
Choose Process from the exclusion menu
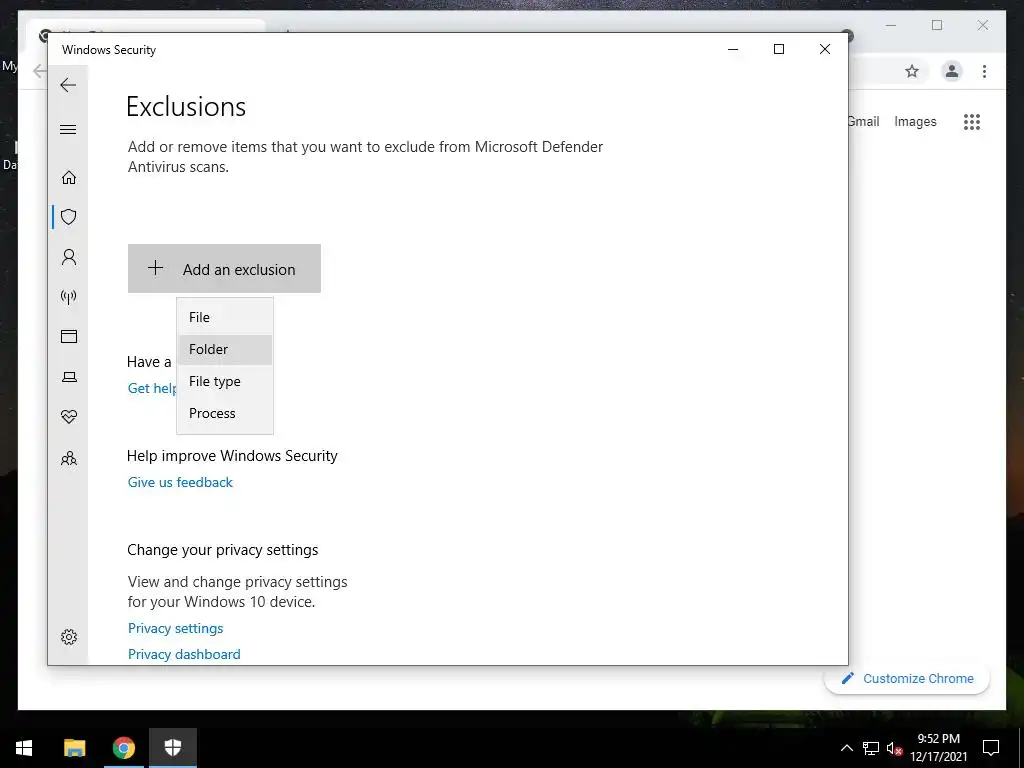pyautogui.click(x=225, y=413)
